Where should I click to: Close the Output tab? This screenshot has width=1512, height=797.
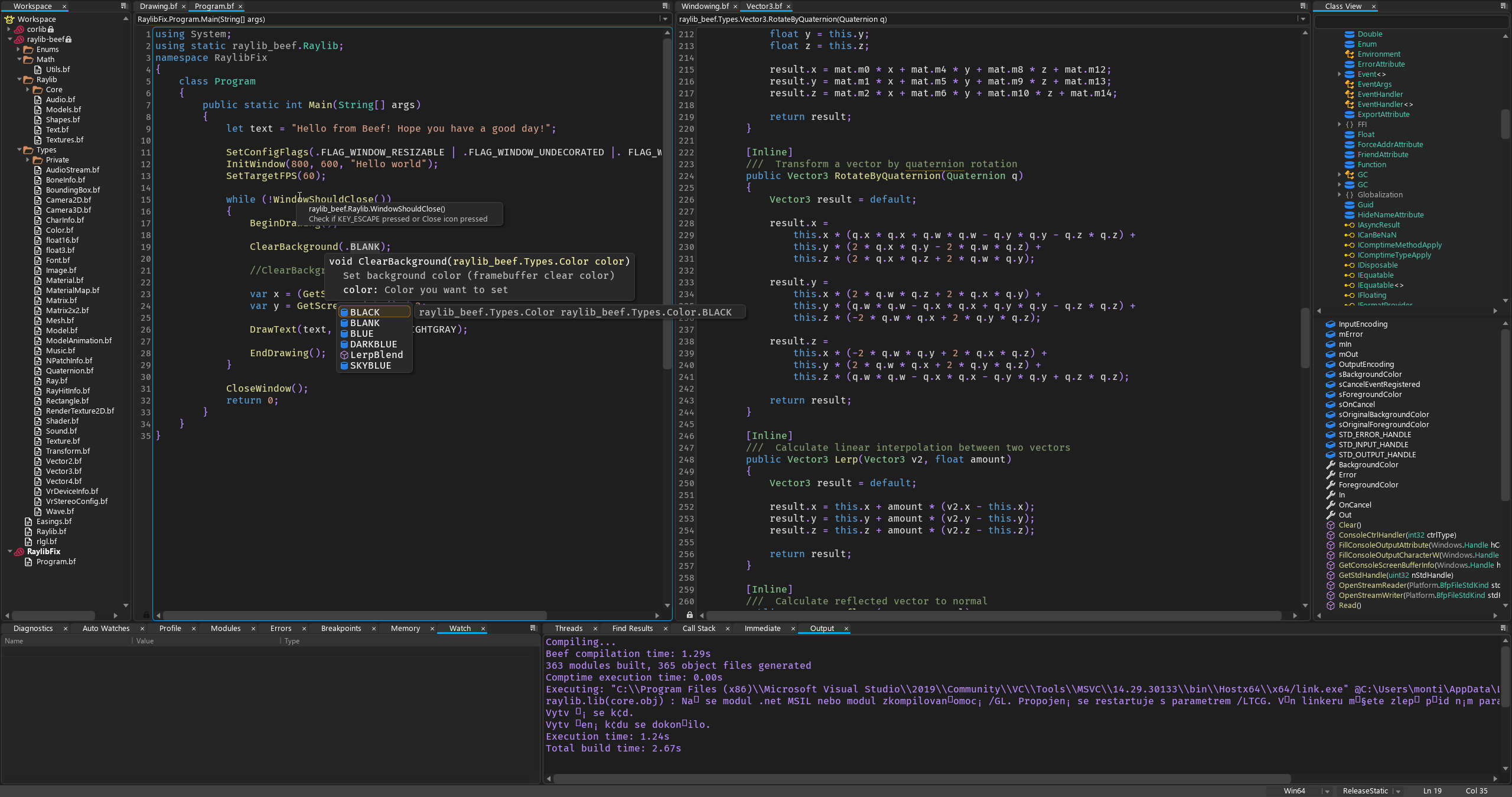point(846,628)
